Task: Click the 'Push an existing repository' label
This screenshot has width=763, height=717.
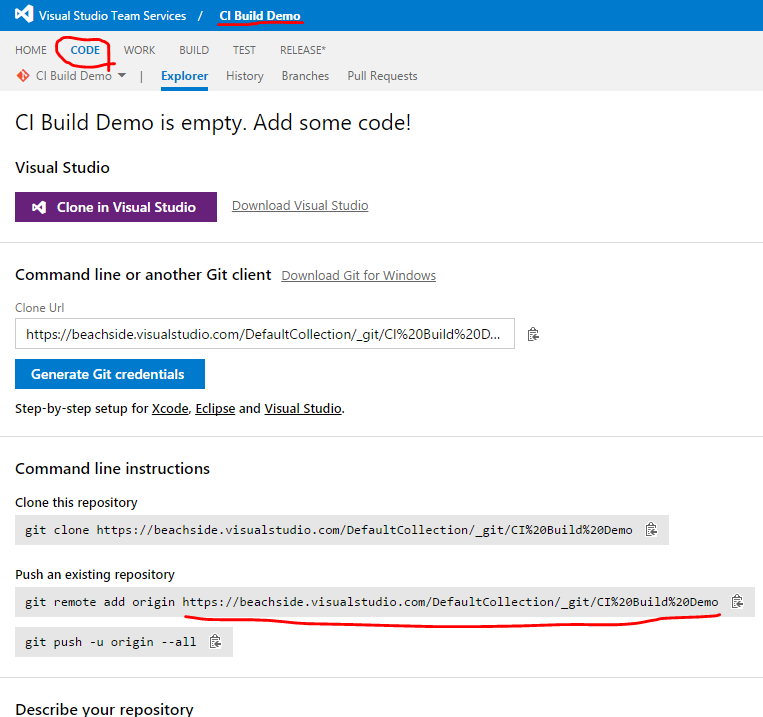Action: pyautogui.click(x=95, y=574)
